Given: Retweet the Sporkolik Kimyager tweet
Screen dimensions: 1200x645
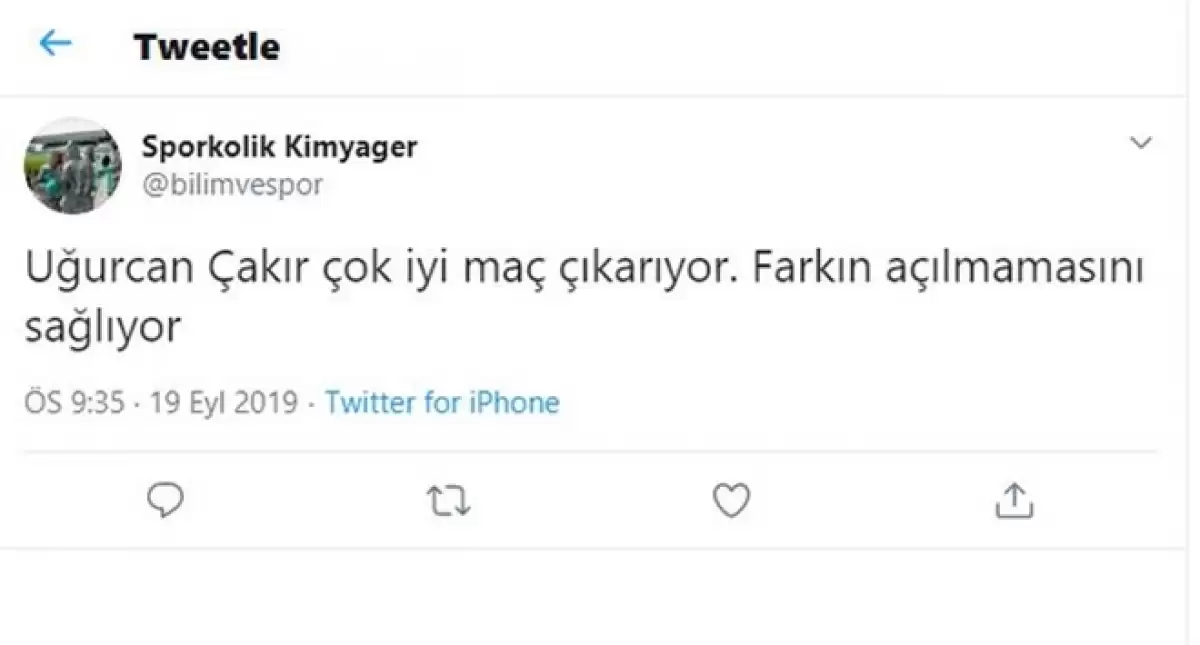Looking at the screenshot, I should [448, 500].
